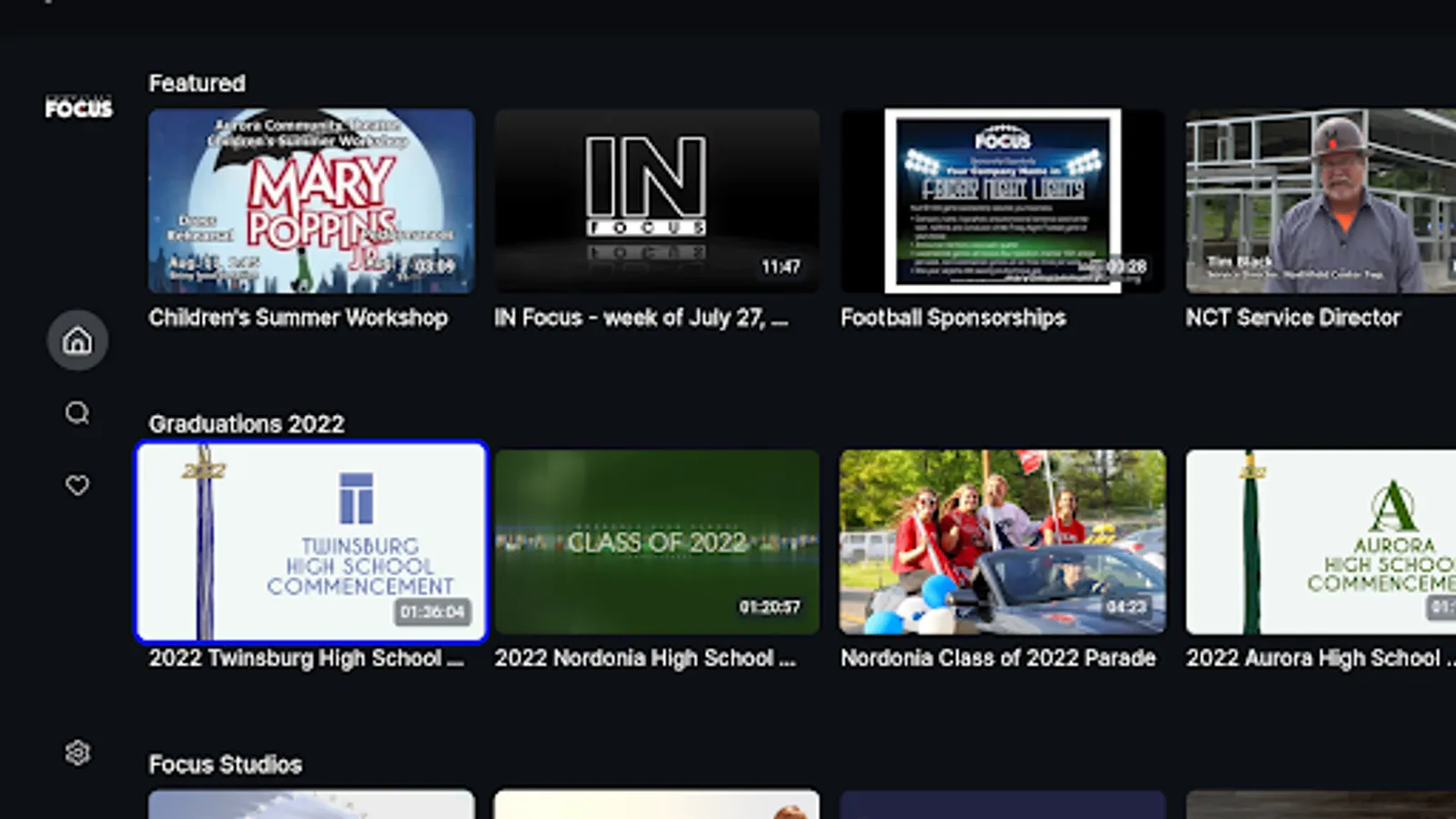The image size is (1456, 819).
Task: Click the 'Children's Summer Workshop' title
Action: pos(298,318)
